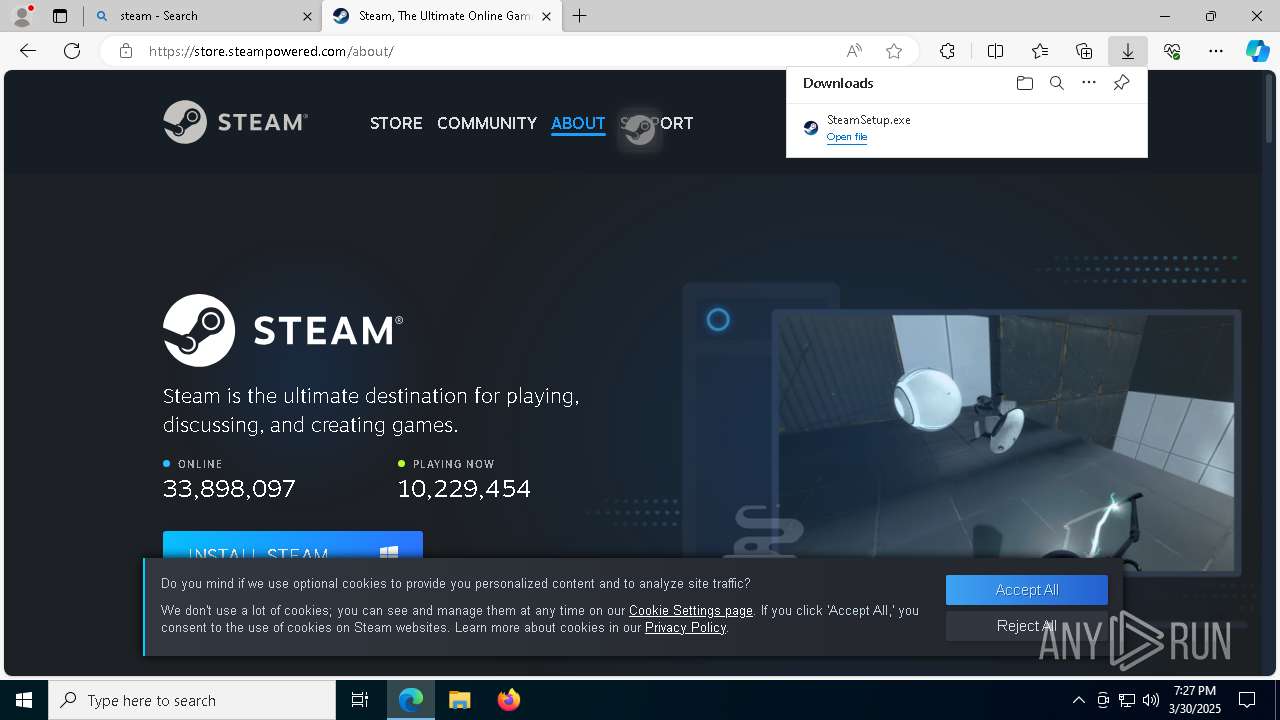Click the Downloads toolbar arrow icon
1280x720 pixels.
[1127, 51]
